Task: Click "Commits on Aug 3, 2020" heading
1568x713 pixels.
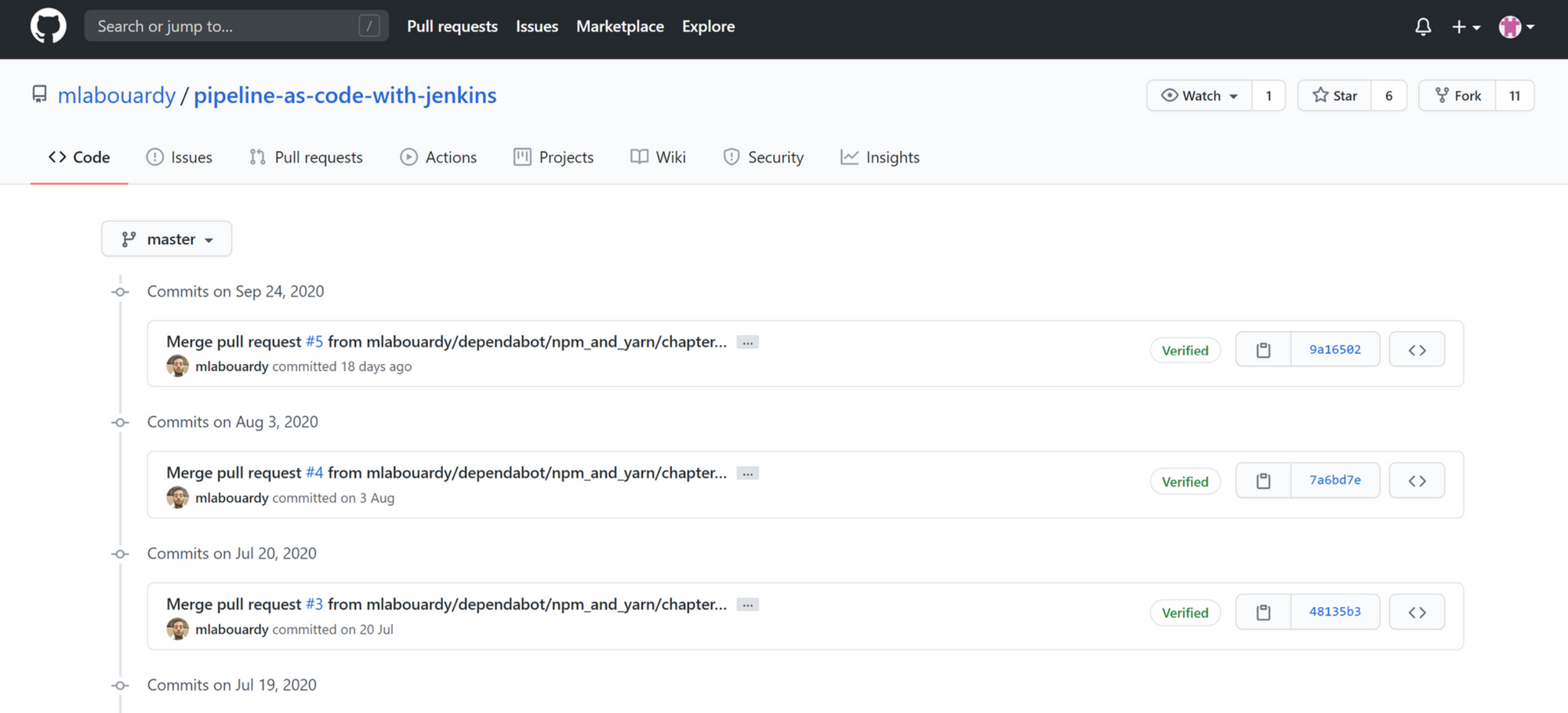Action: pyautogui.click(x=233, y=422)
